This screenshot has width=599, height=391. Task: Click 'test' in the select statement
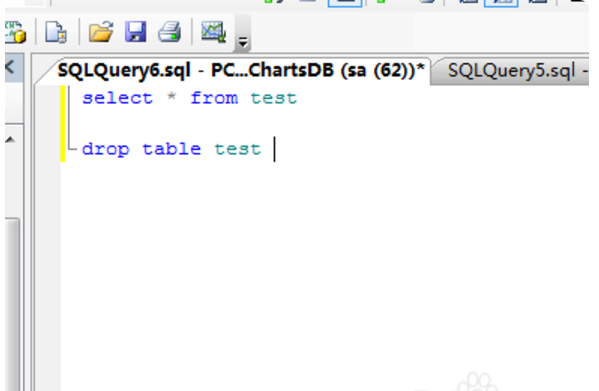click(x=274, y=99)
